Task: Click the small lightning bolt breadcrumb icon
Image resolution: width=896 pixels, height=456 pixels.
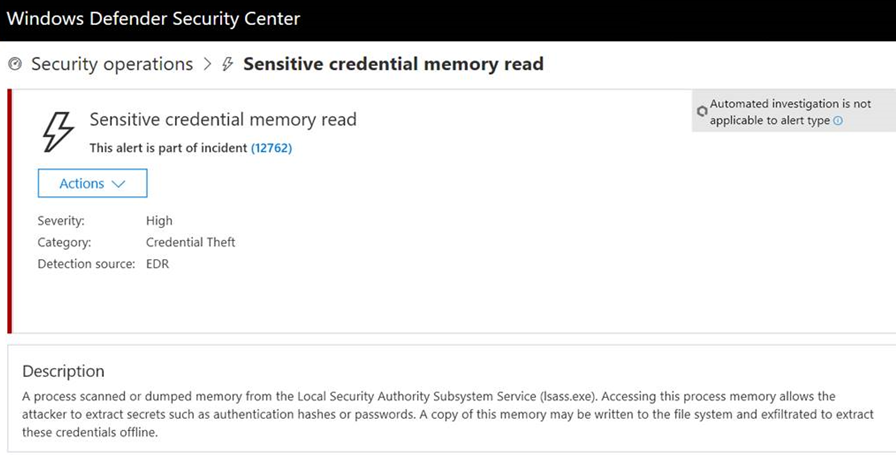Action: coord(228,65)
